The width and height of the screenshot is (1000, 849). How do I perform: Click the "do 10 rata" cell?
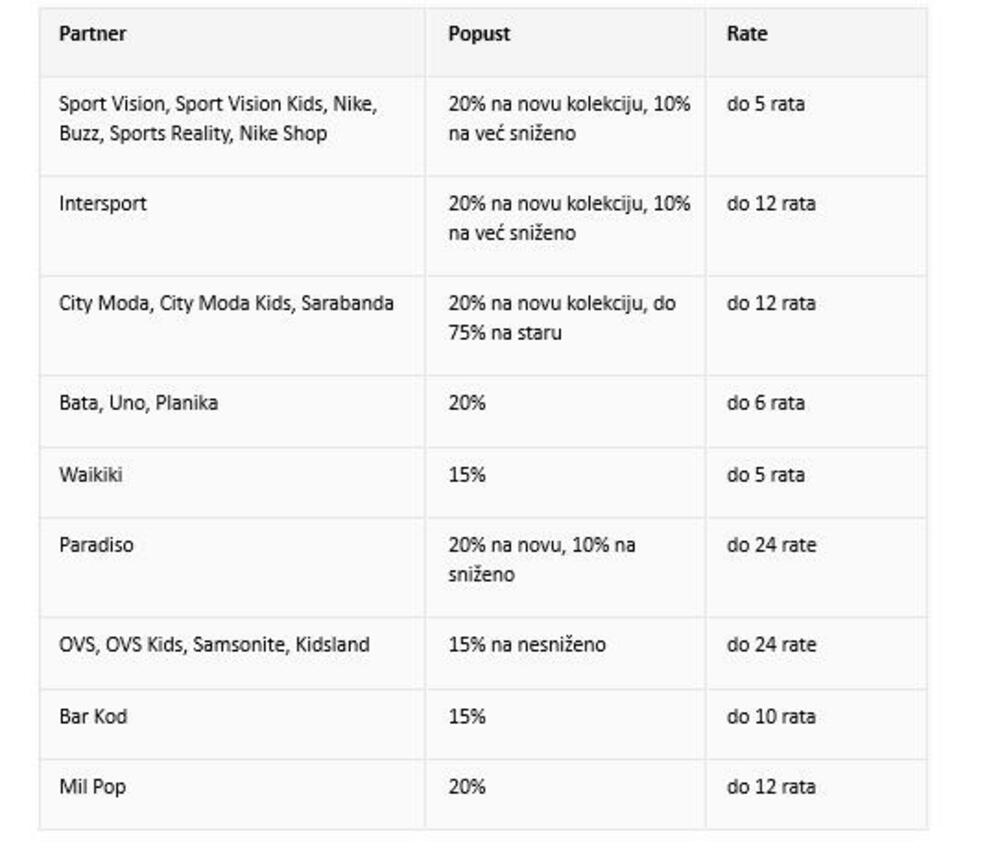(x=771, y=717)
